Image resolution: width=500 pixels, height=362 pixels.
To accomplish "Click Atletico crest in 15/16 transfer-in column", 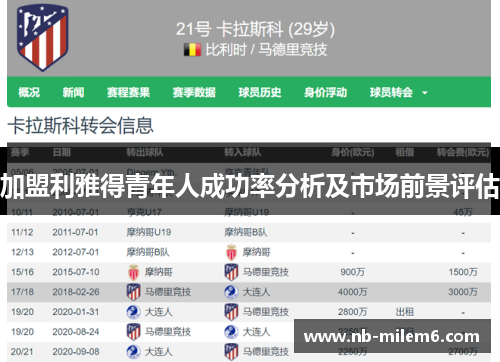I will 231,272.
